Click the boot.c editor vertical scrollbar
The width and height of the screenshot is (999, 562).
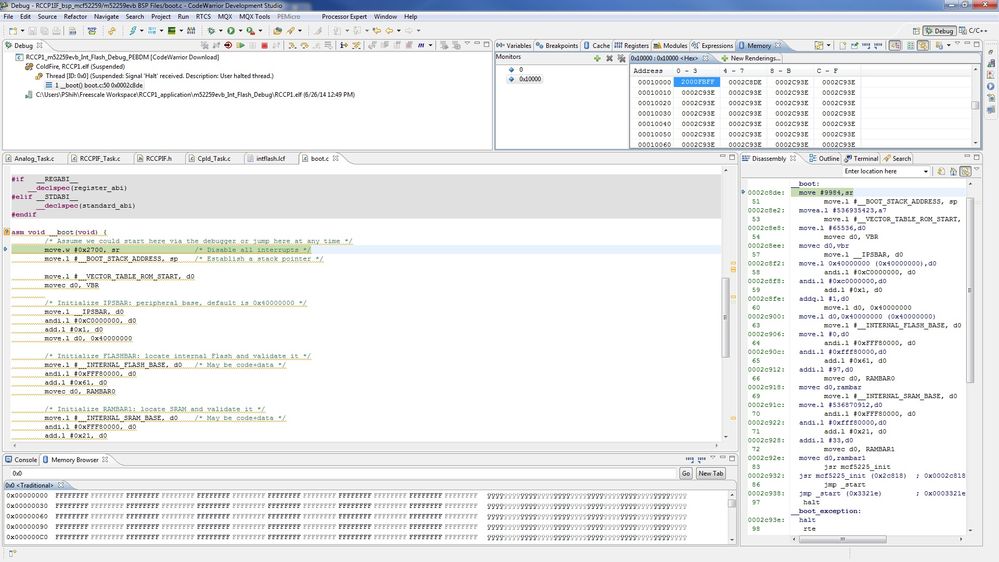[x=726, y=317]
